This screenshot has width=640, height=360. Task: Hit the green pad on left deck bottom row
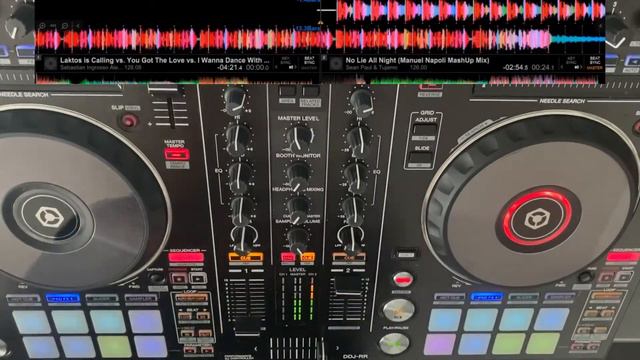(115, 346)
